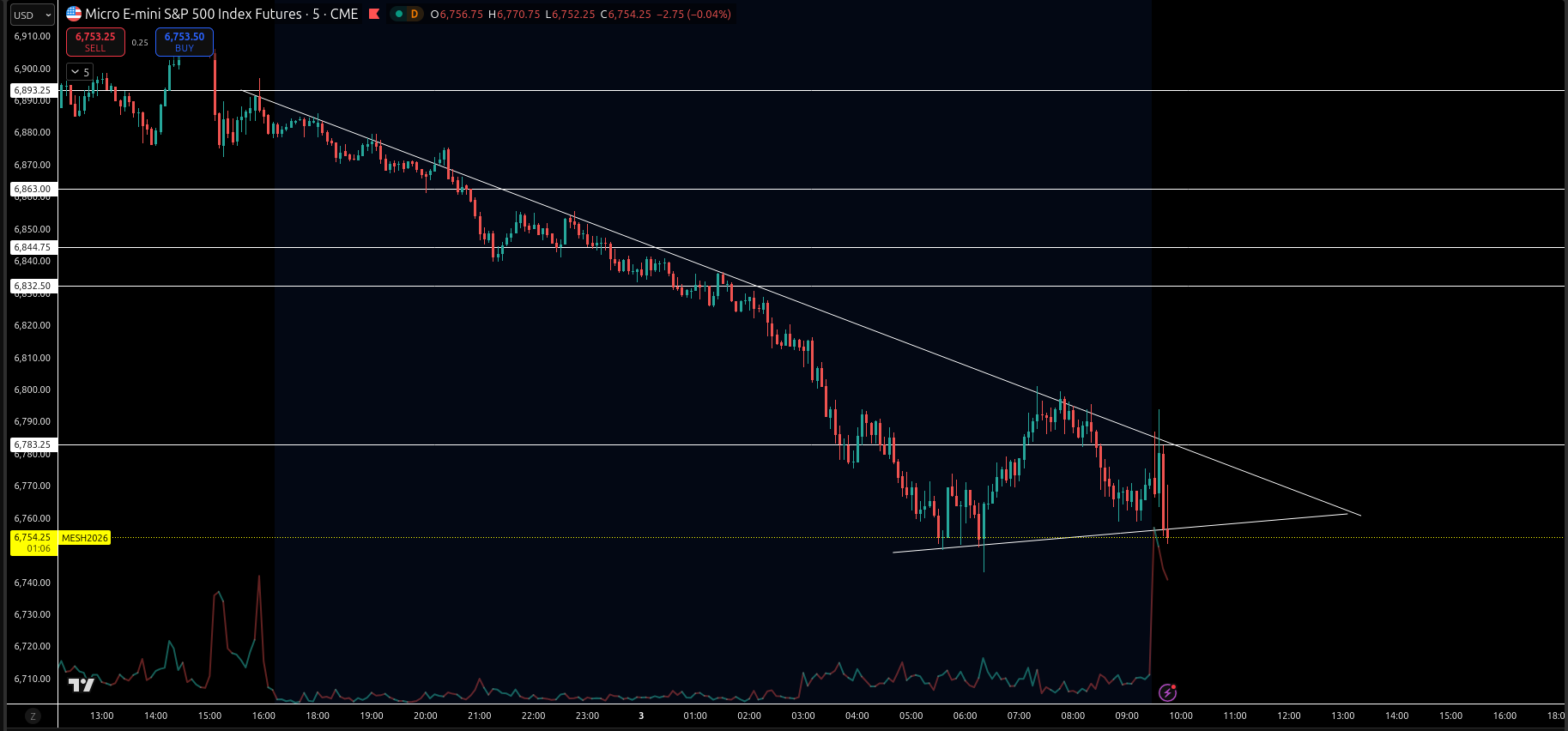Click the 6,760.00 price scale label
The width and height of the screenshot is (1568, 731).
point(33,518)
